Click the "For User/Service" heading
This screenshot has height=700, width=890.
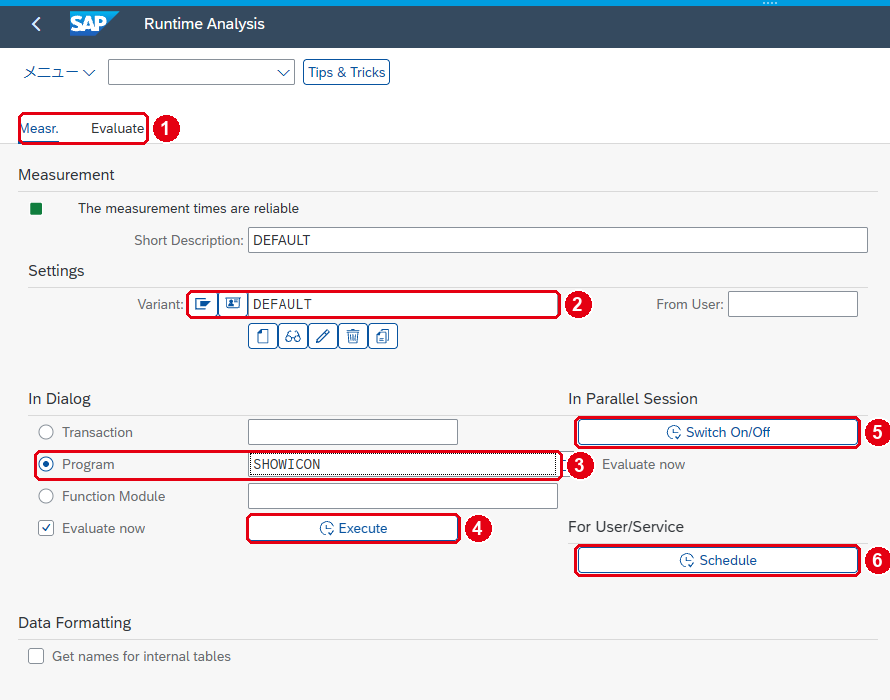[x=626, y=527]
